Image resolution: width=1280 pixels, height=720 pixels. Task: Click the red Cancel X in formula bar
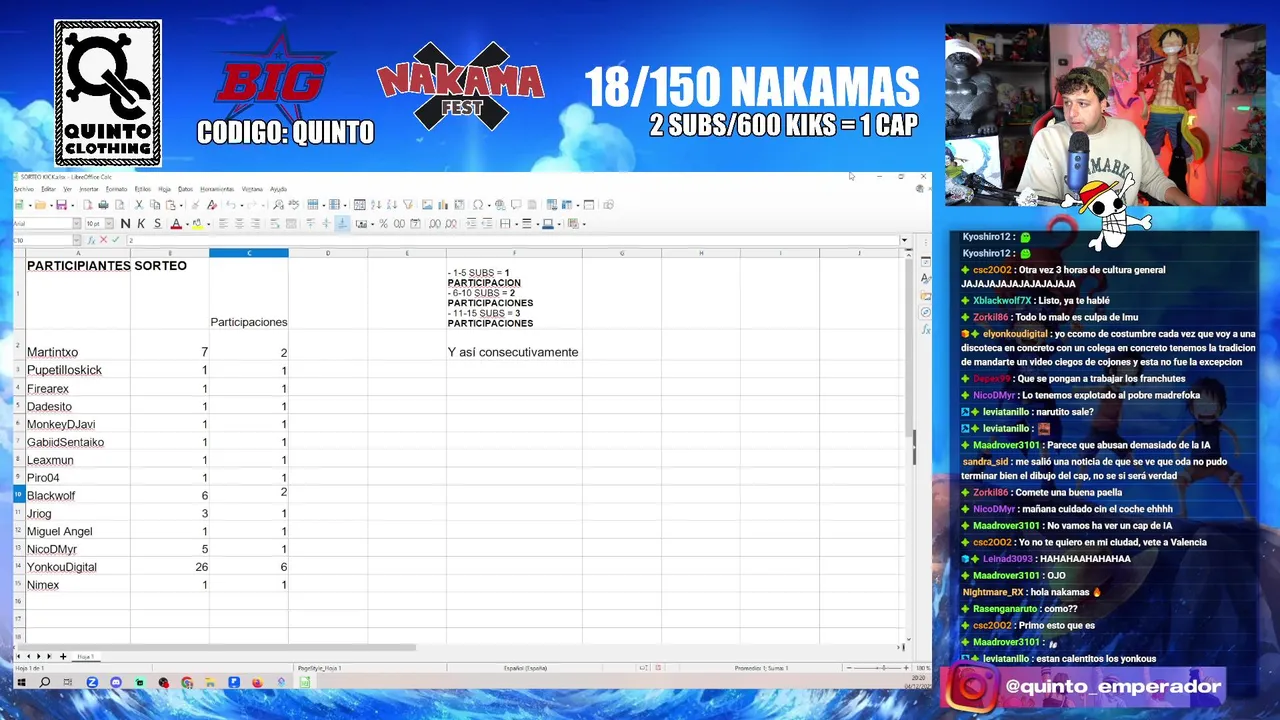(x=103, y=240)
